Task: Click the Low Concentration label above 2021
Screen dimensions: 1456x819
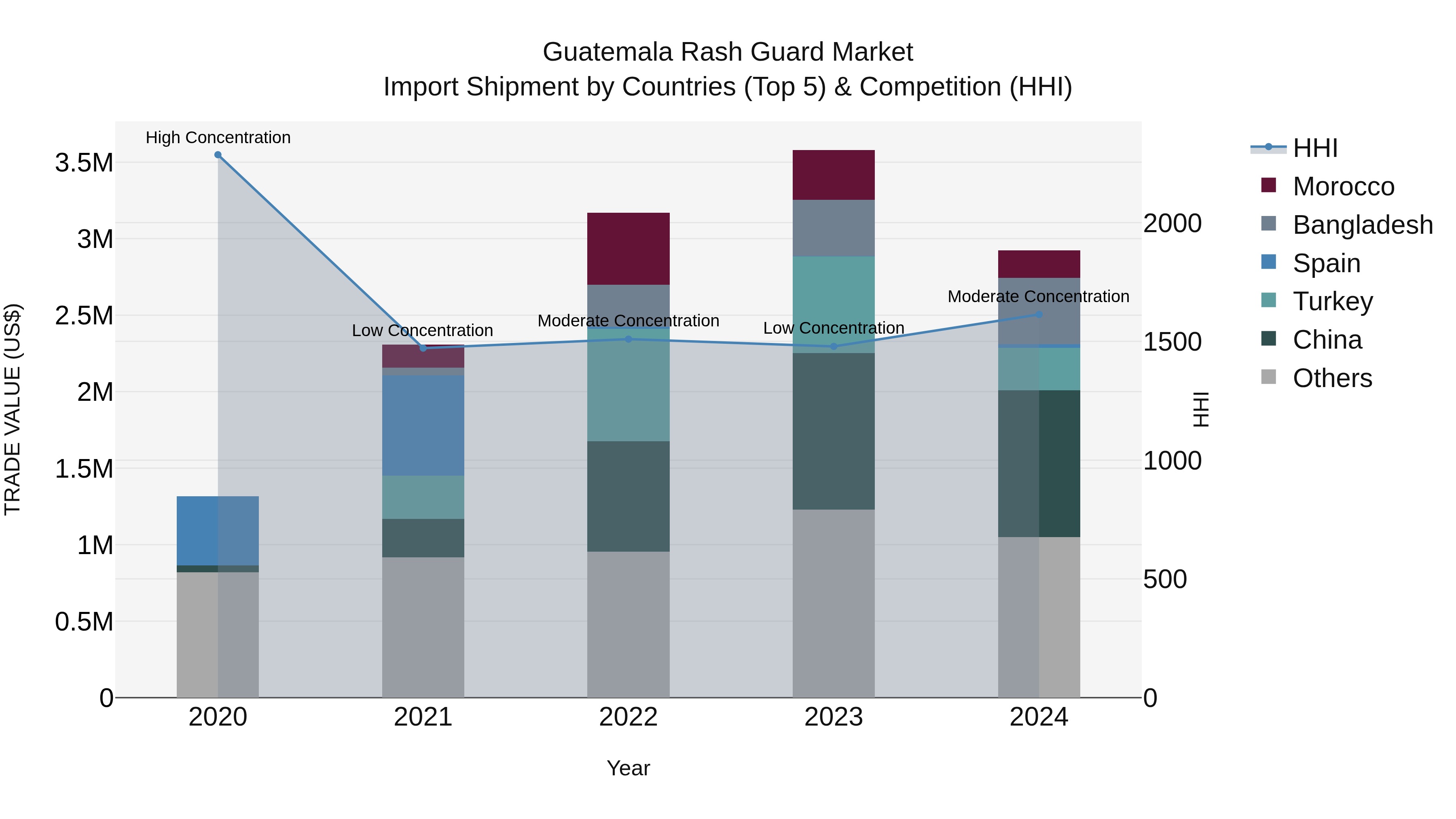Action: click(x=423, y=331)
